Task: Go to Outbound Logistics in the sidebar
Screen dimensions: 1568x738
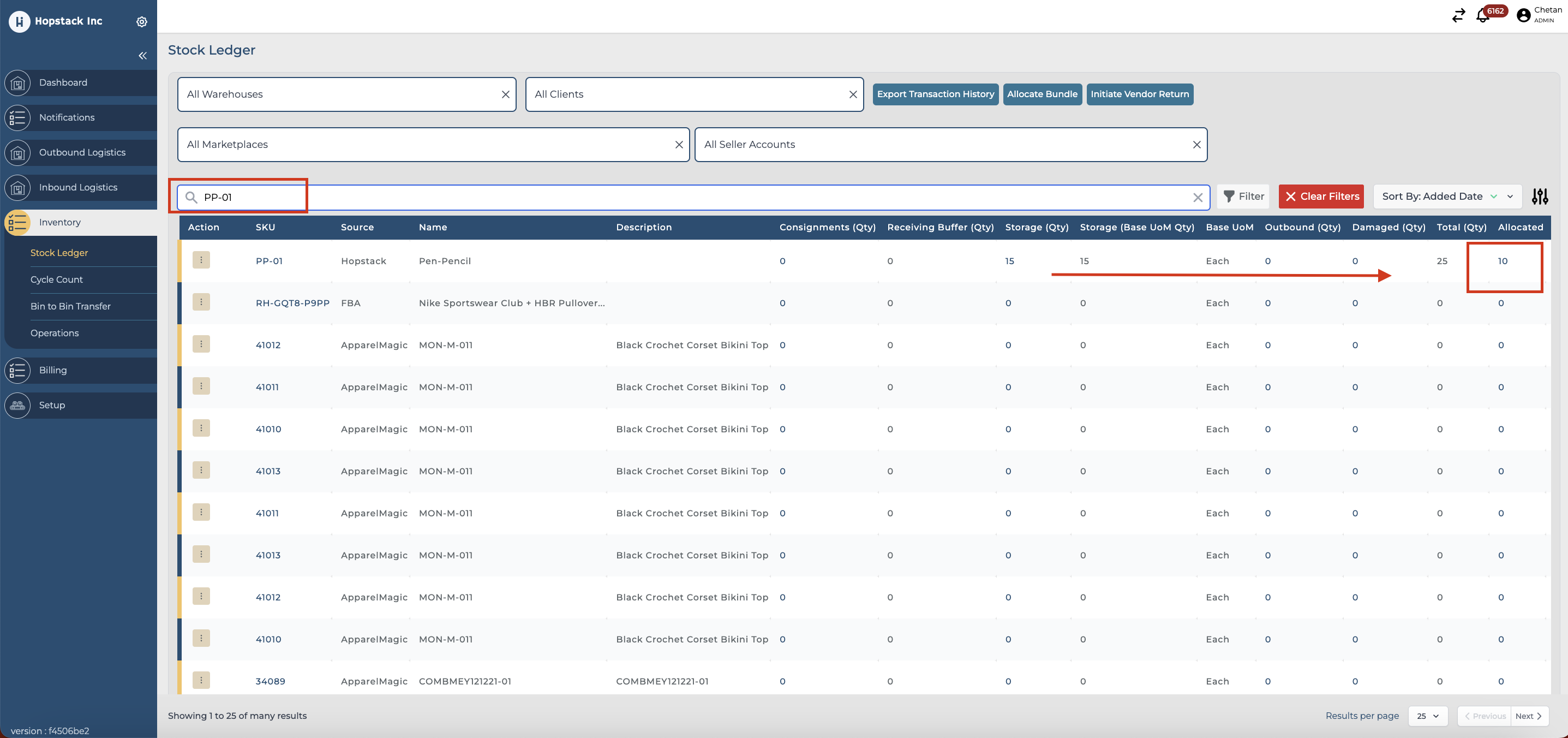Action: coord(82,152)
